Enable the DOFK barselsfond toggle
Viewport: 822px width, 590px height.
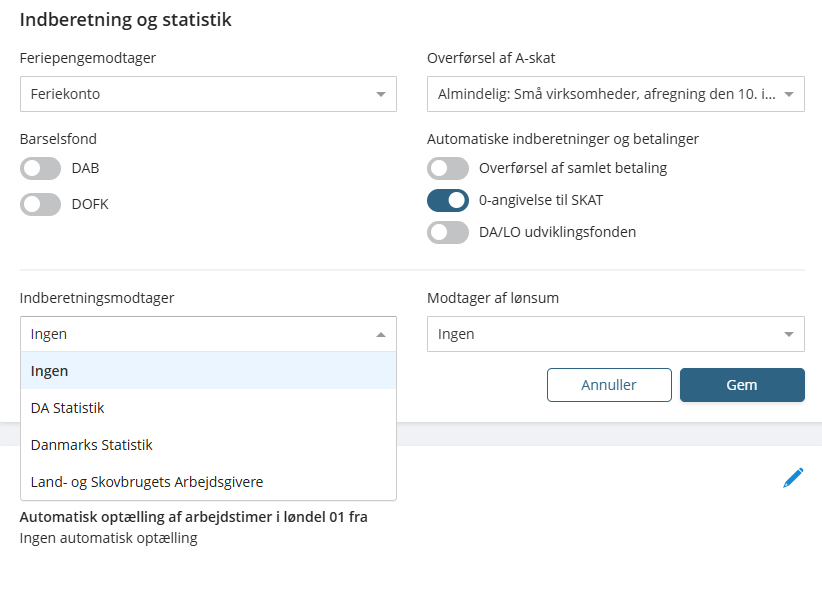41,204
